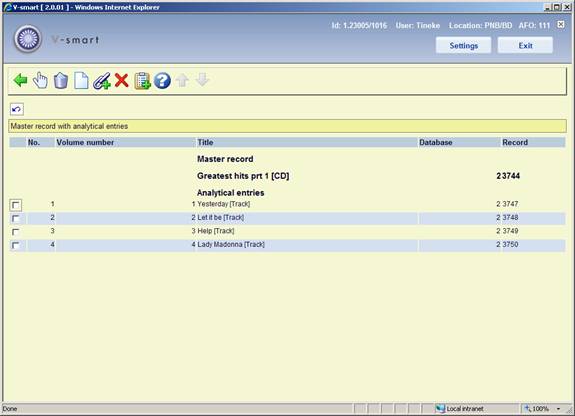Tick the checkbox for Let it be [Track]
The width and height of the screenshot is (575, 416).
16,219
